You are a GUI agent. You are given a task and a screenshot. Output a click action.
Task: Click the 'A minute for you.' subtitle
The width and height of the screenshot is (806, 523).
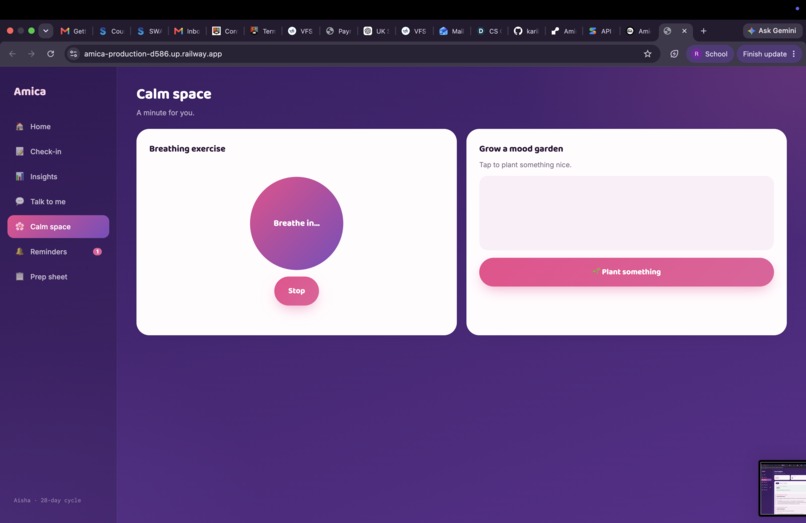tap(166, 113)
